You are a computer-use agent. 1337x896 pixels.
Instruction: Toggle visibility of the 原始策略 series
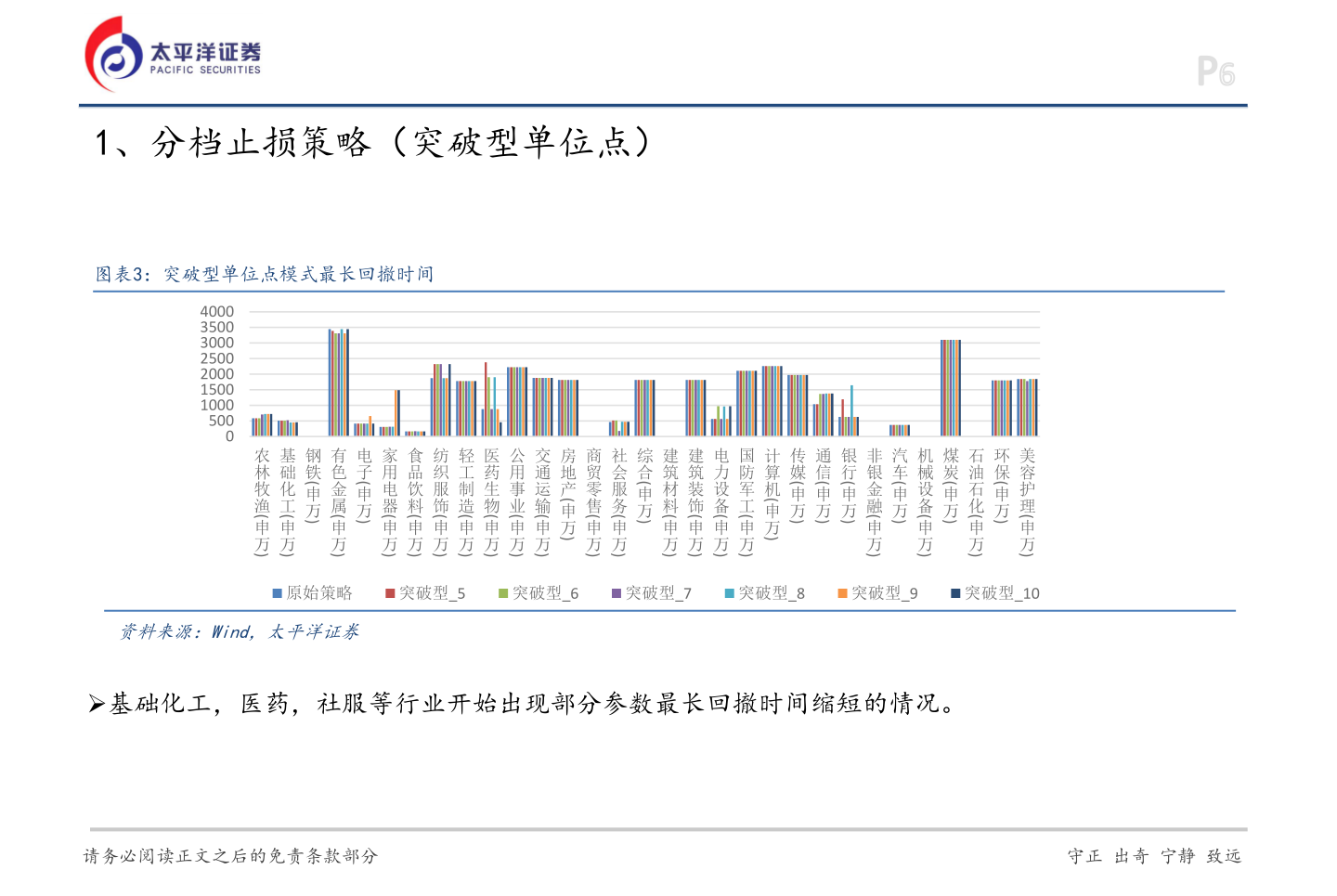tap(306, 591)
